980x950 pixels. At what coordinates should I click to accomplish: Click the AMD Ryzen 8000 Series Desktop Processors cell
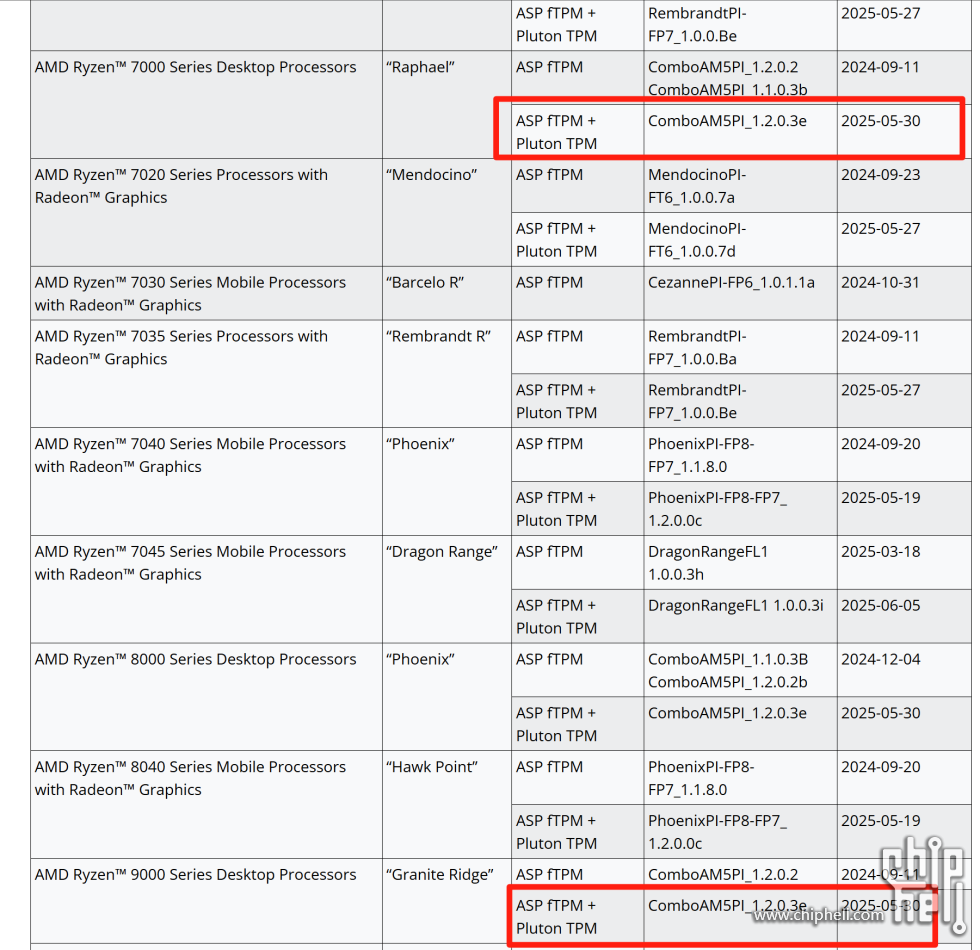pyautogui.click(x=206, y=696)
